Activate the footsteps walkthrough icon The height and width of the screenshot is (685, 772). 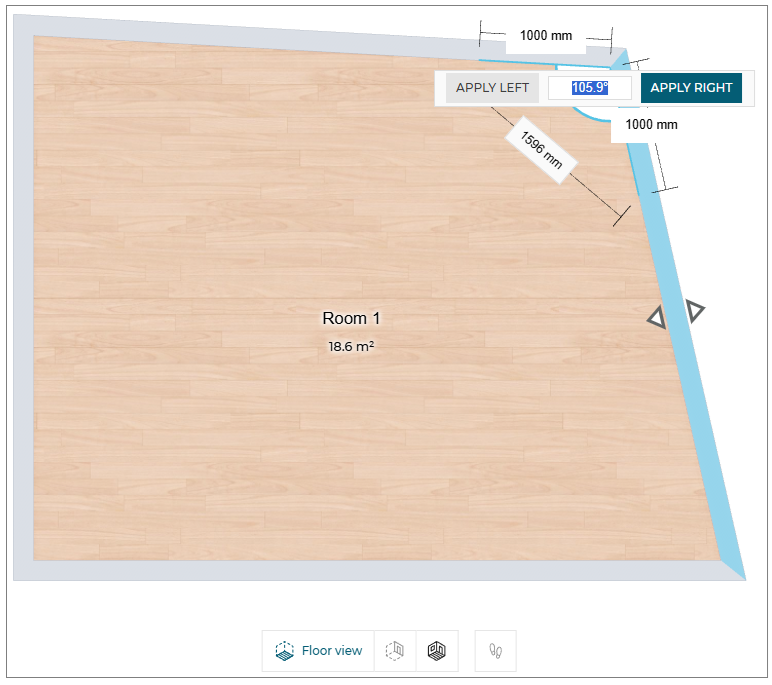point(495,651)
